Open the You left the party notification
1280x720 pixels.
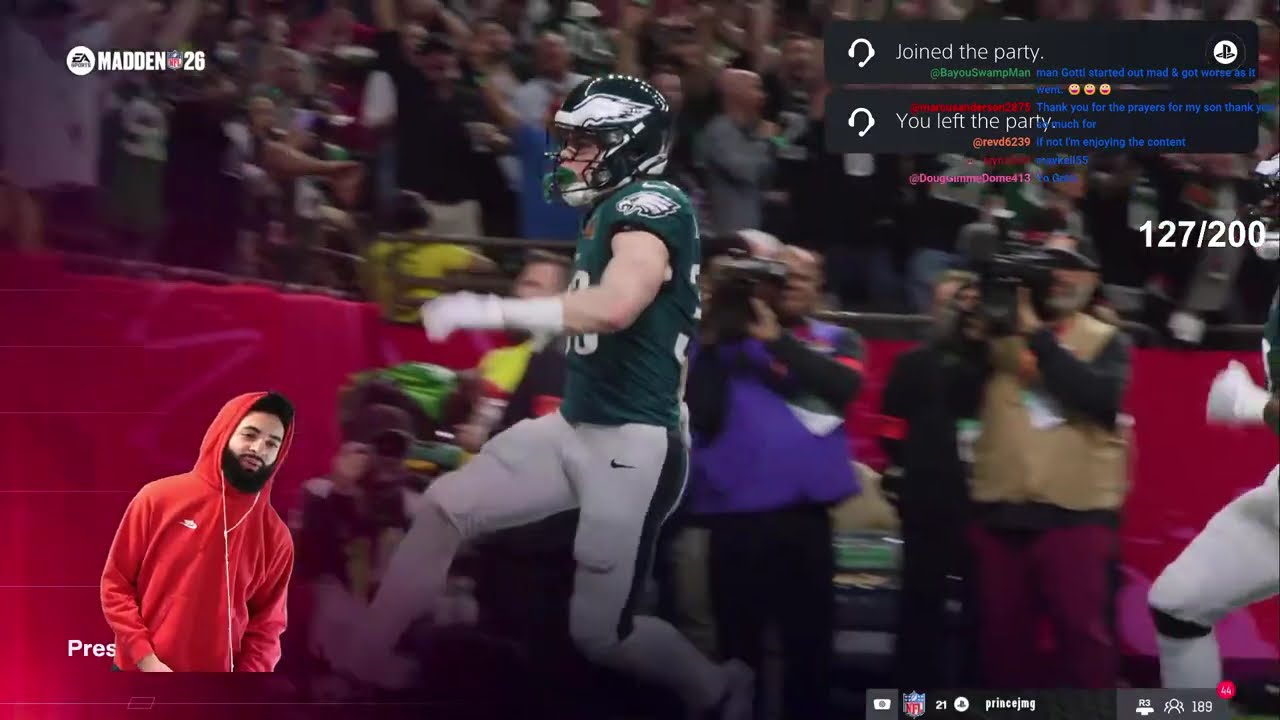(x=1041, y=122)
